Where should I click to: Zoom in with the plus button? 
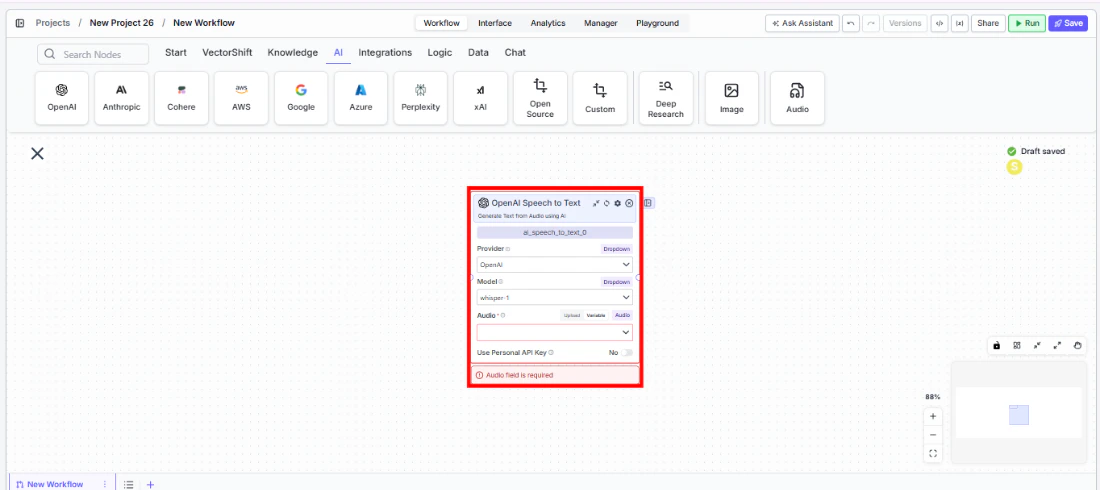933,416
